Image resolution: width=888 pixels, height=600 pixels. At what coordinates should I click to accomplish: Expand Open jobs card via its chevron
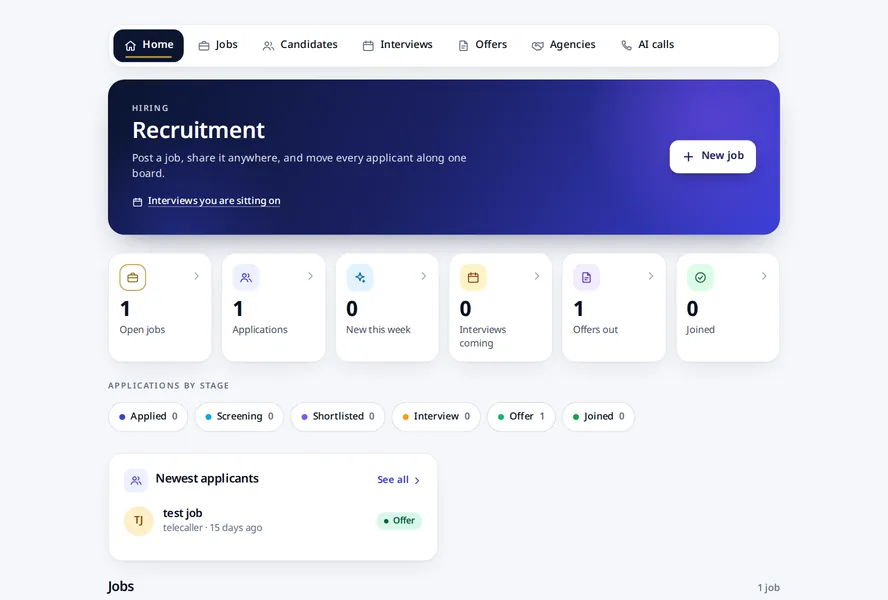click(x=197, y=276)
